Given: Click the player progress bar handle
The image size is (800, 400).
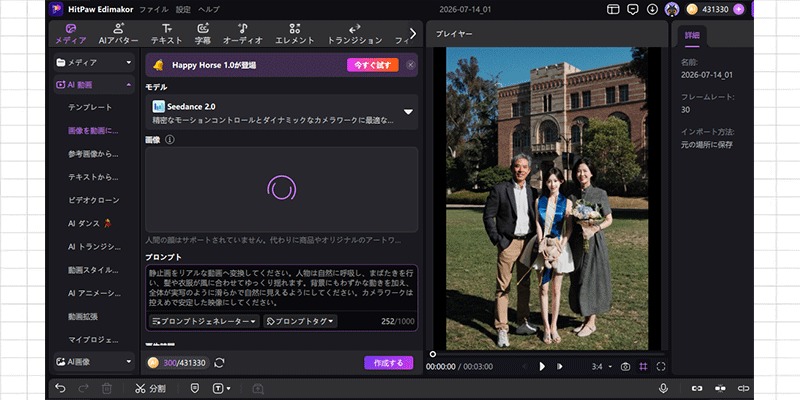Looking at the screenshot, I should 433,354.
